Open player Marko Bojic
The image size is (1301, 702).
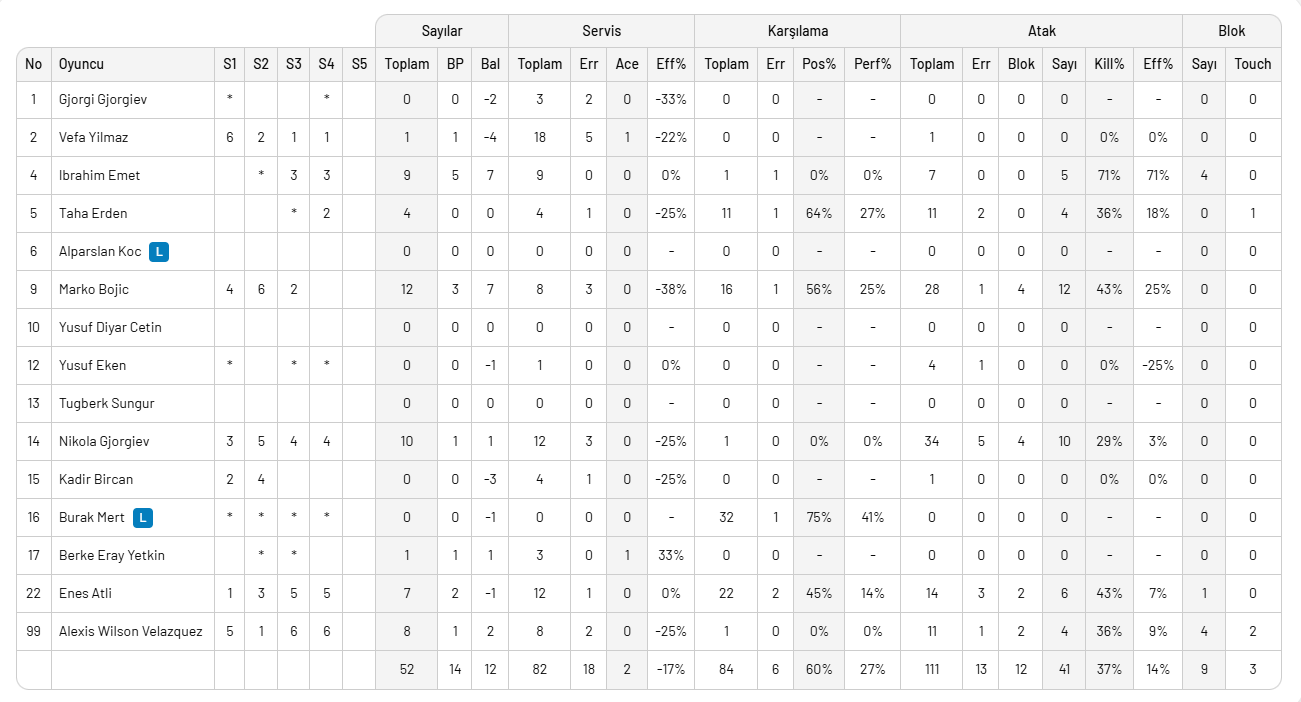(94, 290)
